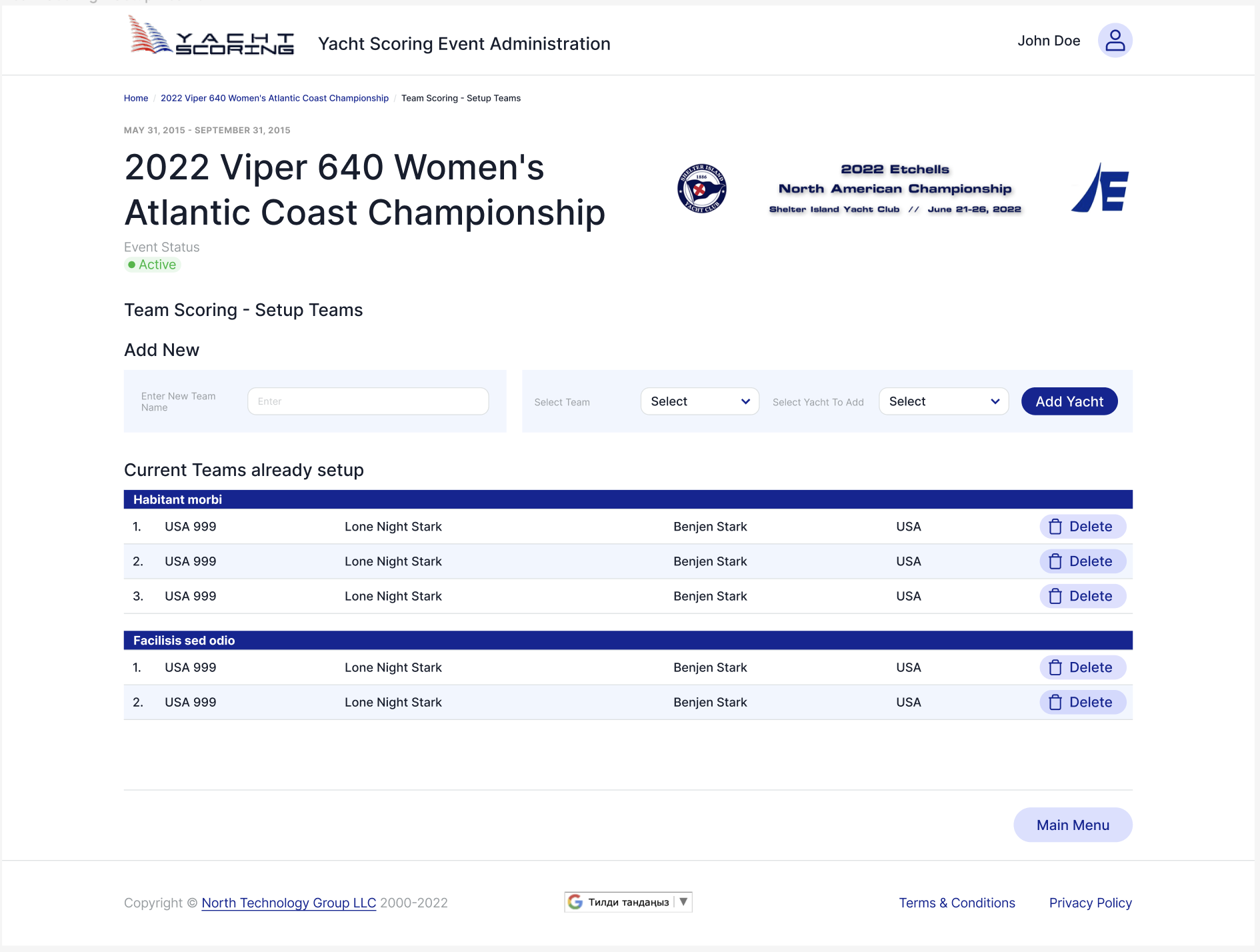Click the Google icon in the translate widget
This screenshot has height=952, width=1260.
point(575,901)
